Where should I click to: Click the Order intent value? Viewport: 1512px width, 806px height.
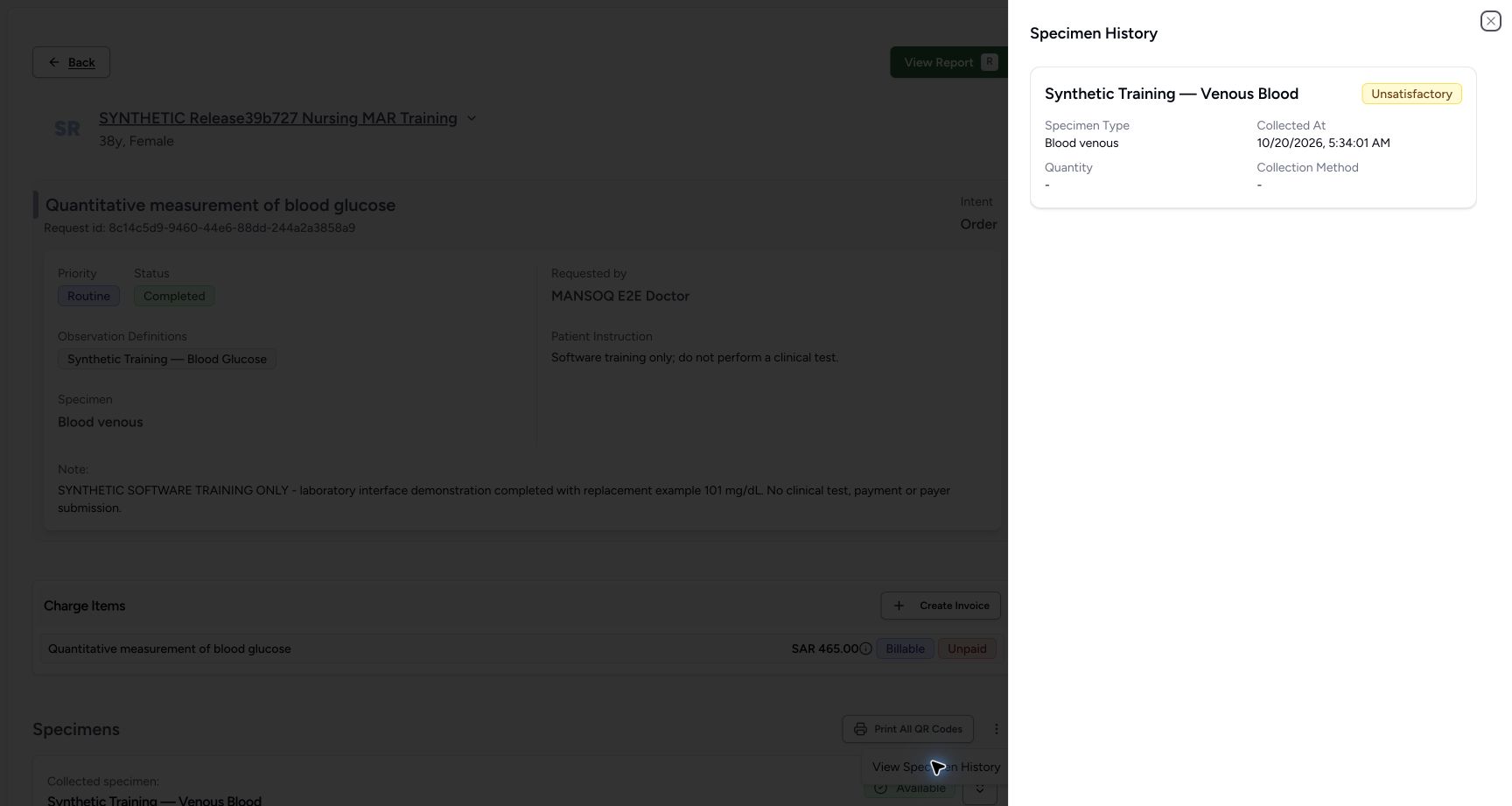tap(978, 224)
